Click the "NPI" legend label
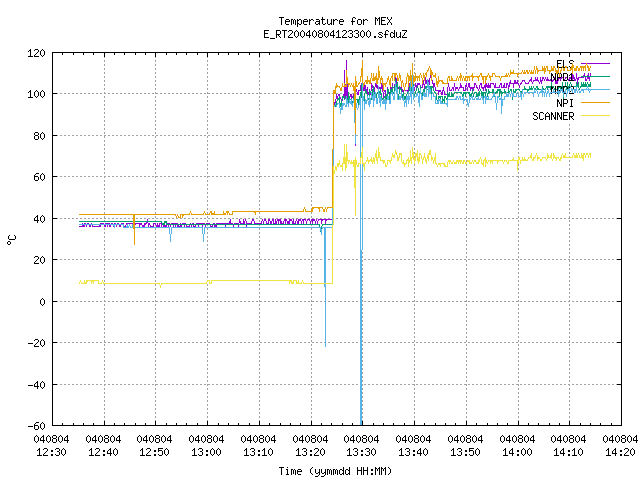This screenshot has height=480, width=640. 565,103
